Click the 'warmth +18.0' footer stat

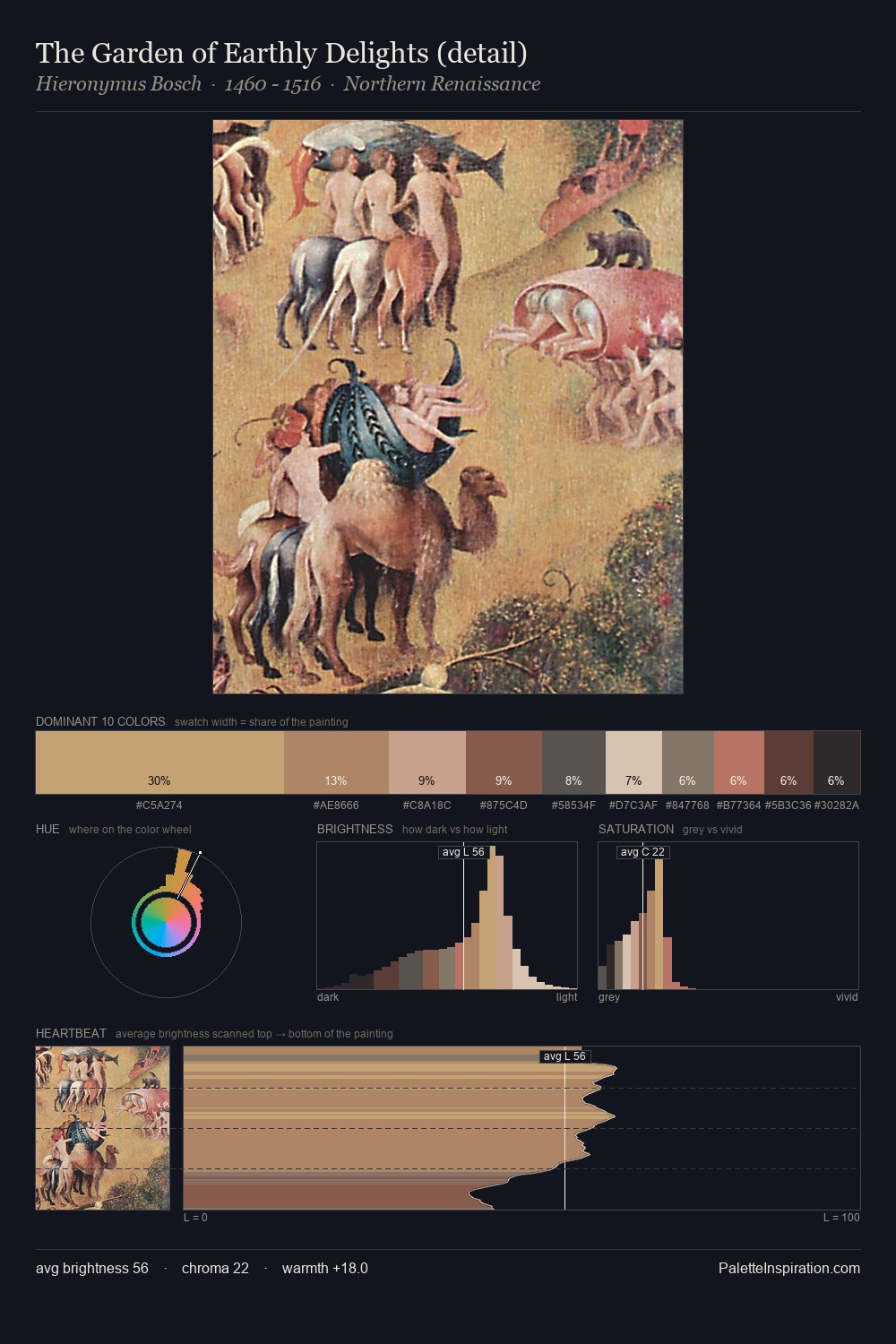coord(325,1268)
